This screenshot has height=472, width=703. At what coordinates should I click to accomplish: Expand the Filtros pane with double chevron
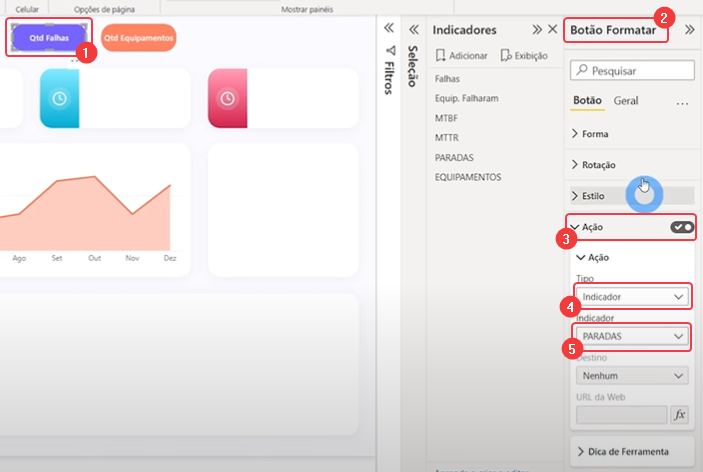click(389, 29)
